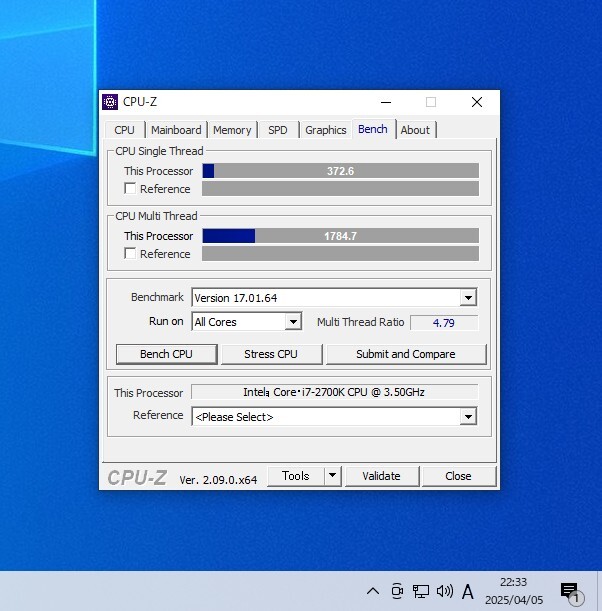Open the network tray icon

tap(421, 591)
